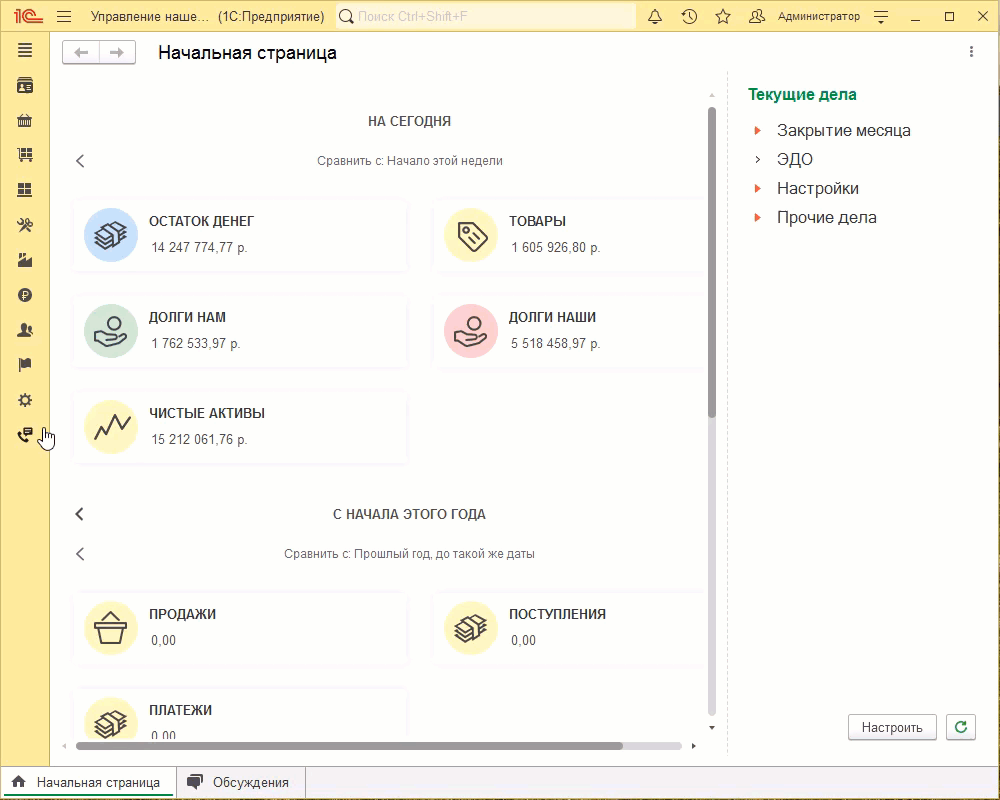Viewport: 1000px width, 800px height.
Task: Open the factory production icon in sidebar
Action: point(25,260)
